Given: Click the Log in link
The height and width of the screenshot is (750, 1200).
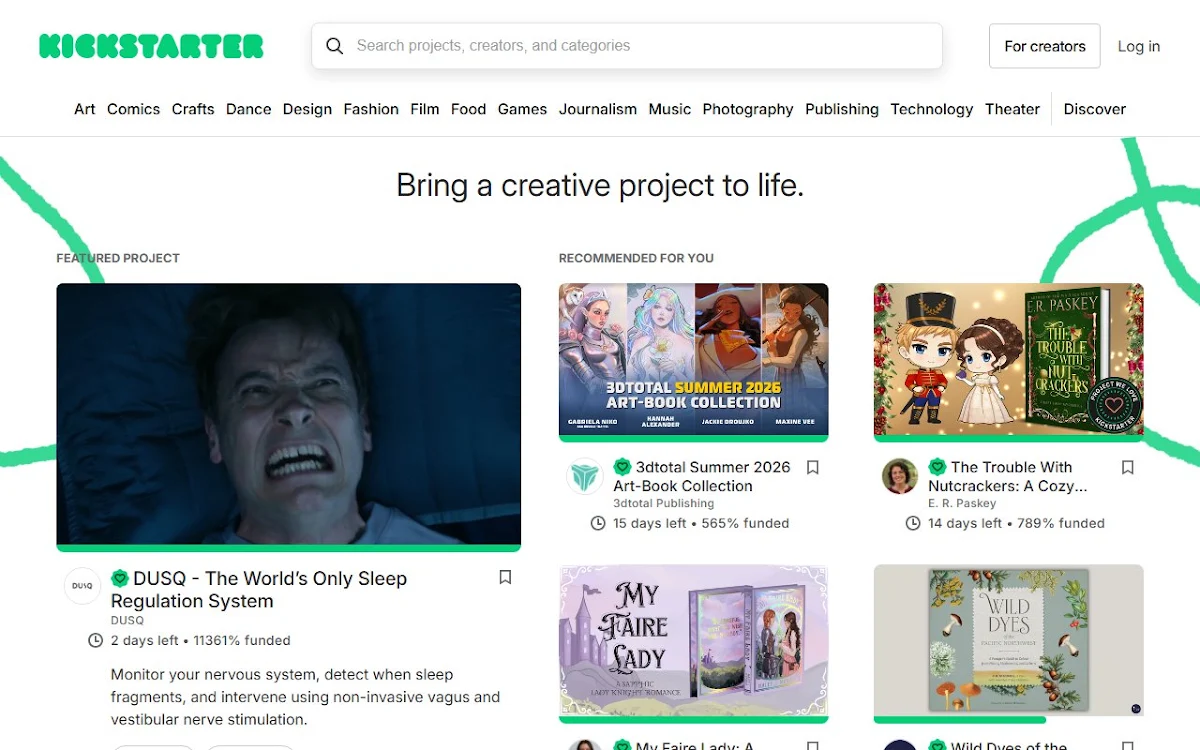Looking at the screenshot, I should tap(1139, 46).
